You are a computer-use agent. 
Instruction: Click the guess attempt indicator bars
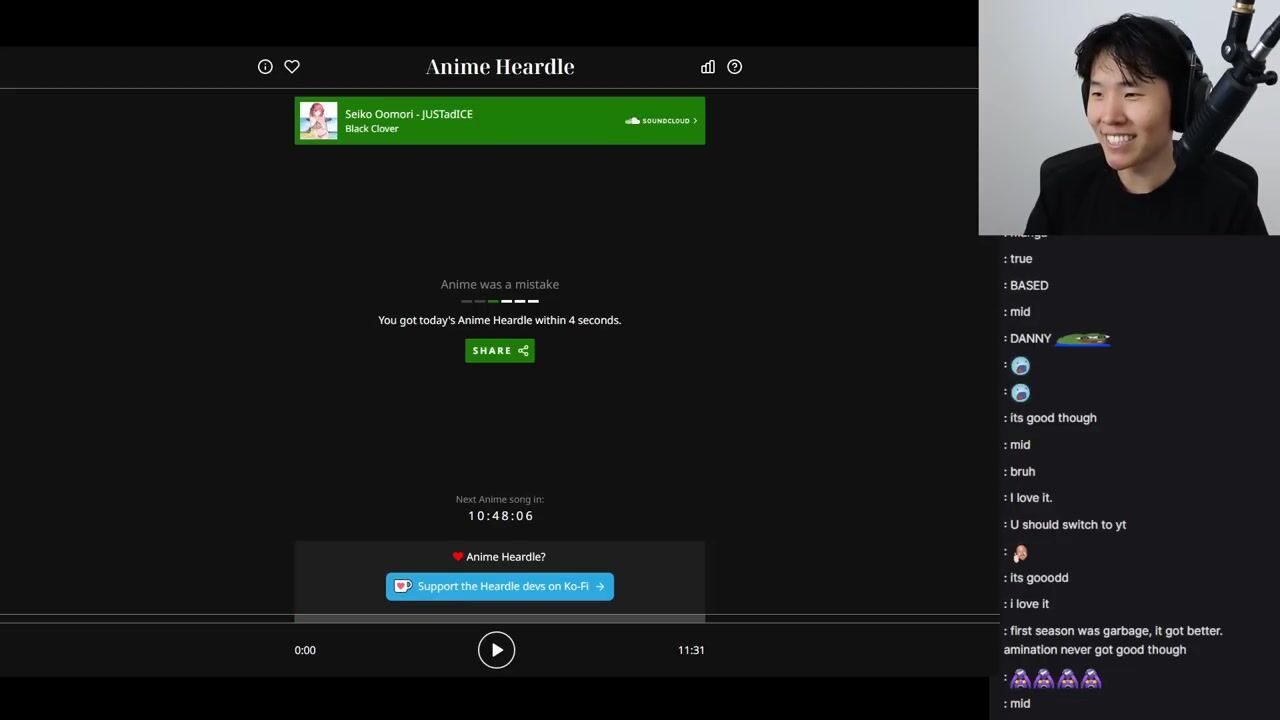[x=500, y=301]
